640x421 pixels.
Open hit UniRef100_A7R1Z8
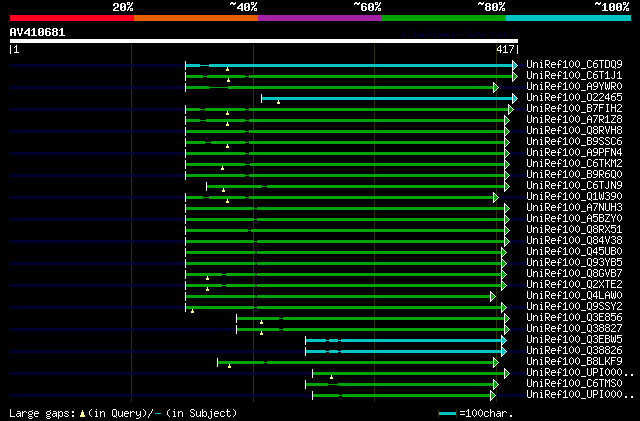[x=574, y=119]
